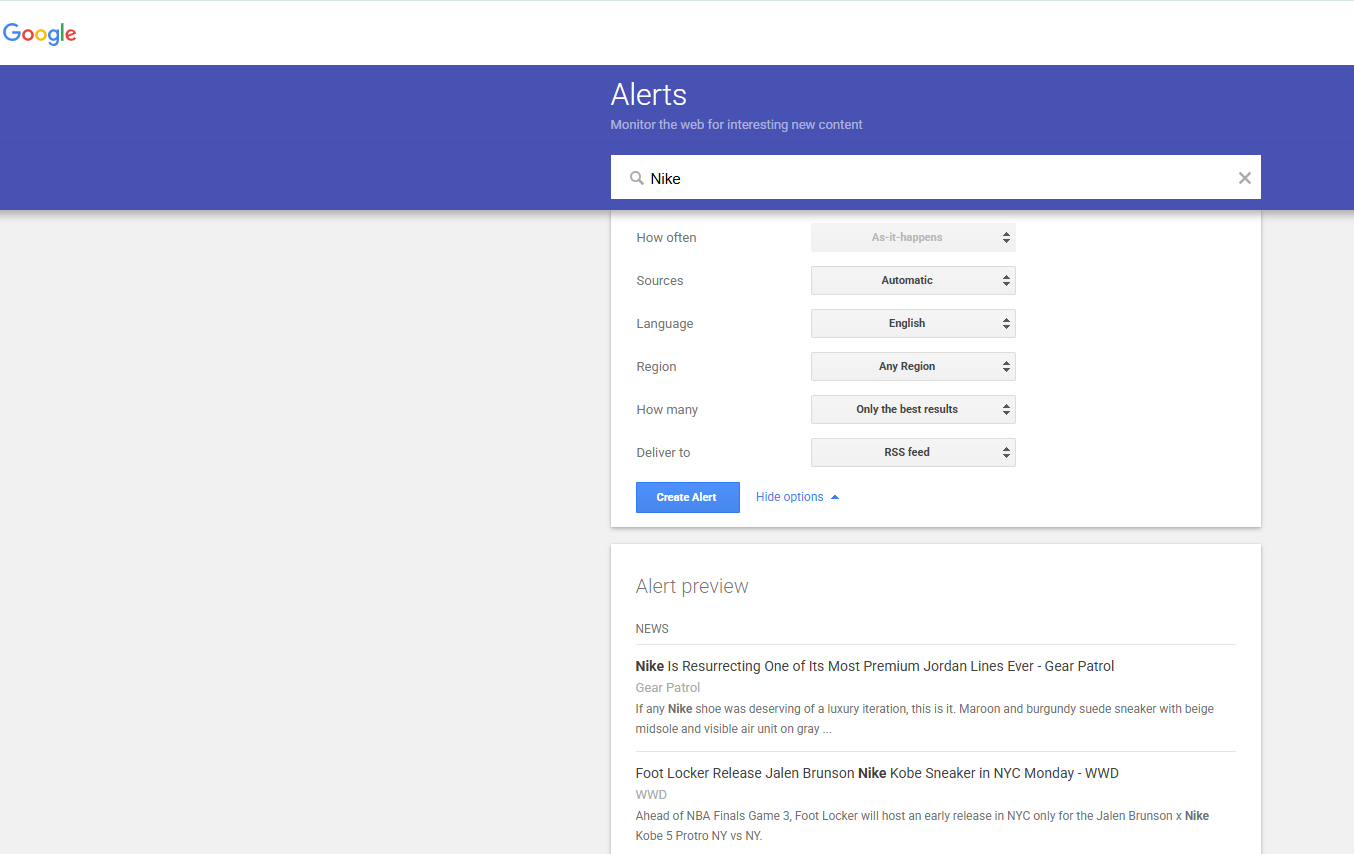1354x854 pixels.
Task: Click the snippet about maroon suede sneaker
Action: click(x=925, y=719)
